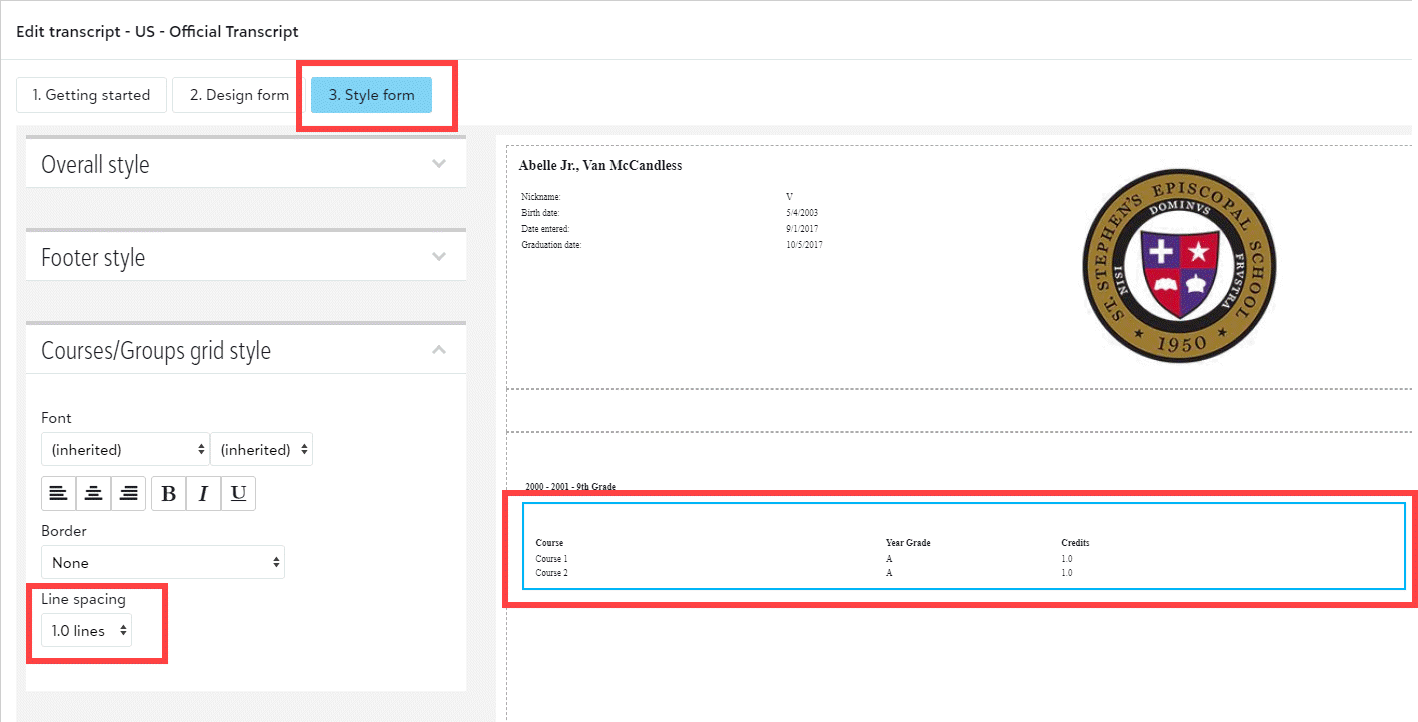This screenshot has width=1418, height=722.
Task: Click the birth date value 5/4/2003
Action: point(803,213)
